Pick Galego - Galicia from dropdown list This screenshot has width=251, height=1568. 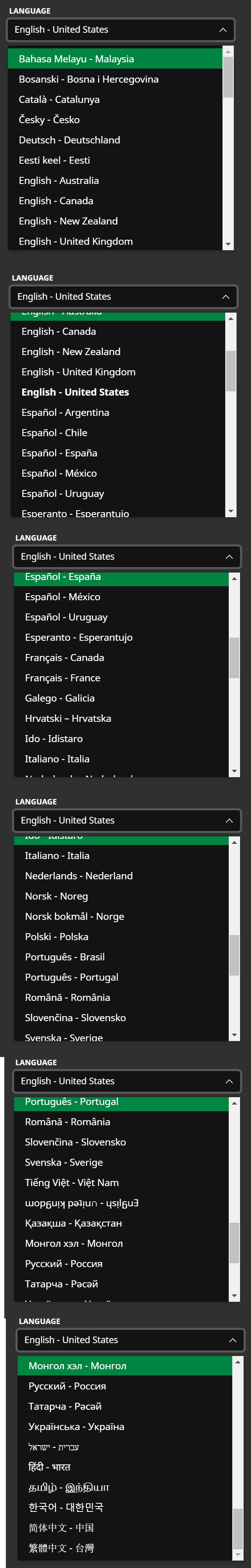pyautogui.click(x=121, y=698)
